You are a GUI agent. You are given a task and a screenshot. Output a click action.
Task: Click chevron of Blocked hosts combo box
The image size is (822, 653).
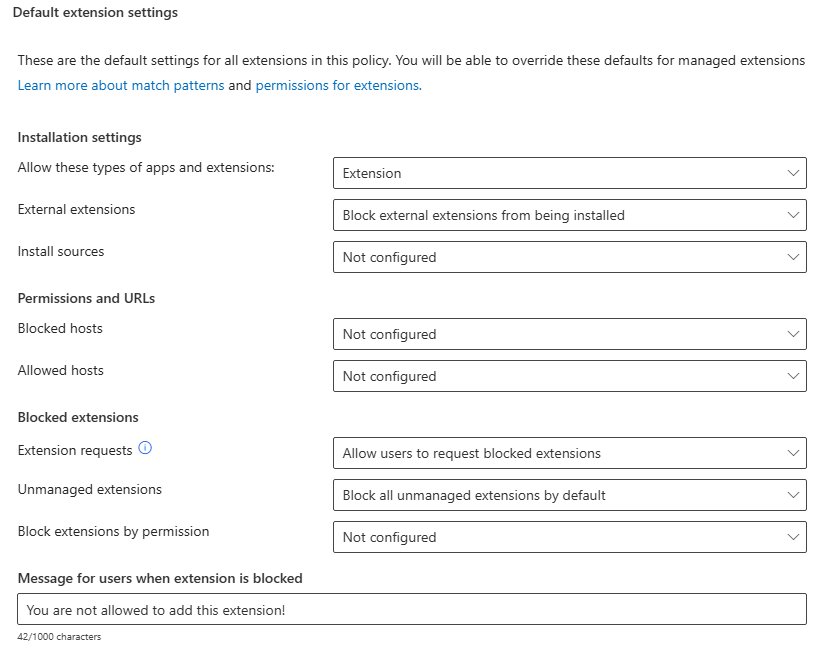pyautogui.click(x=794, y=334)
